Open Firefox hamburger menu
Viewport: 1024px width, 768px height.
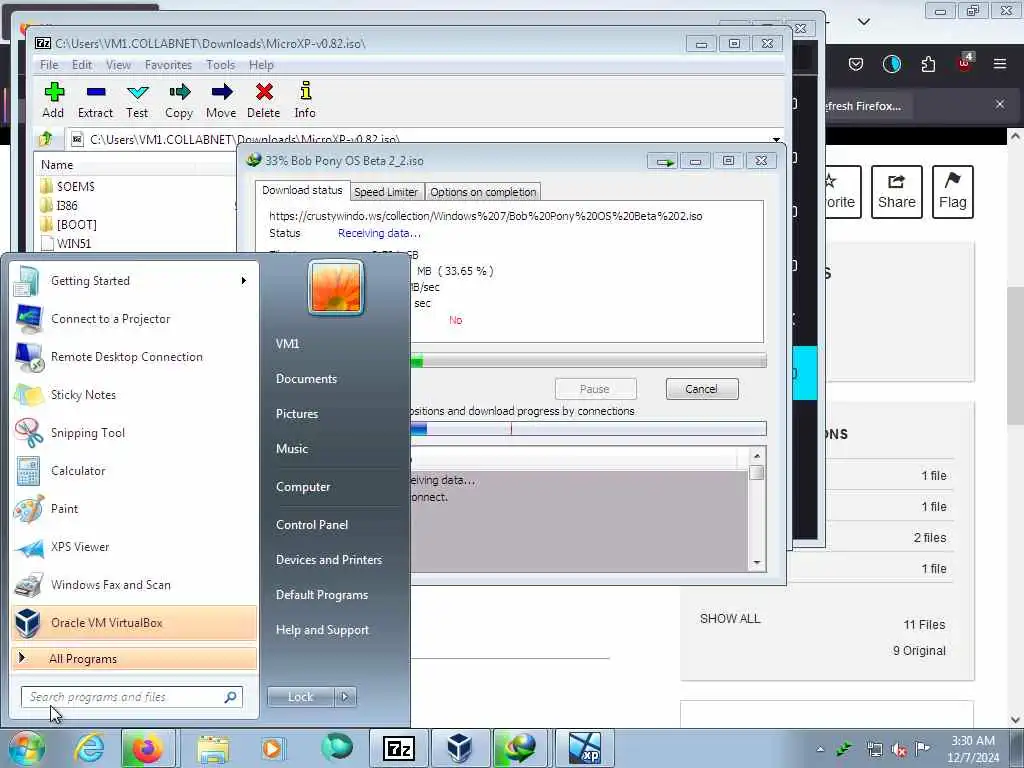[1000, 63]
